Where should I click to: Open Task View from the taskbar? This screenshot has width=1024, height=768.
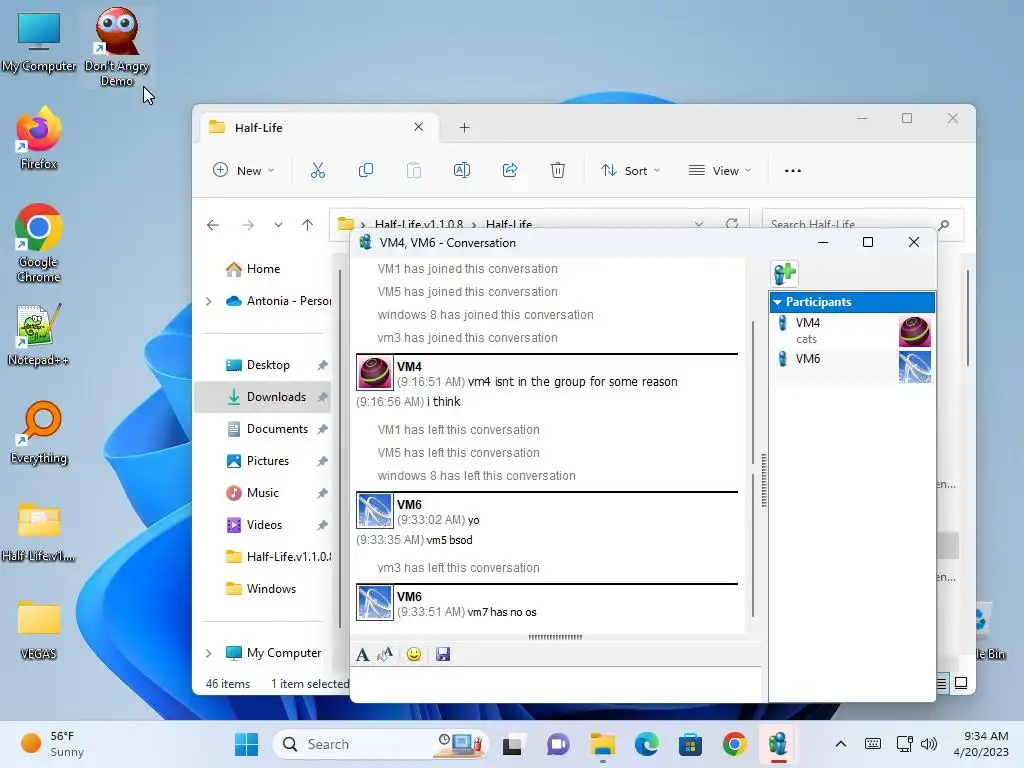pyautogui.click(x=512, y=744)
